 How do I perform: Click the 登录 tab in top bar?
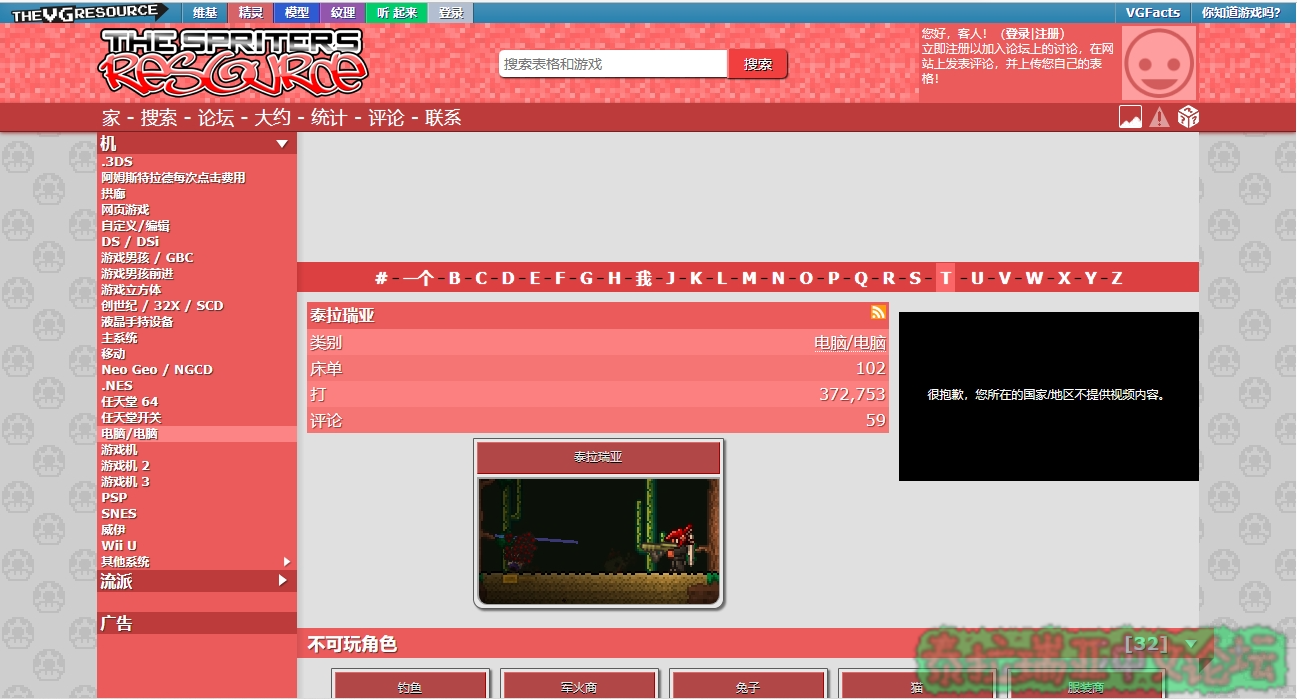click(x=452, y=13)
